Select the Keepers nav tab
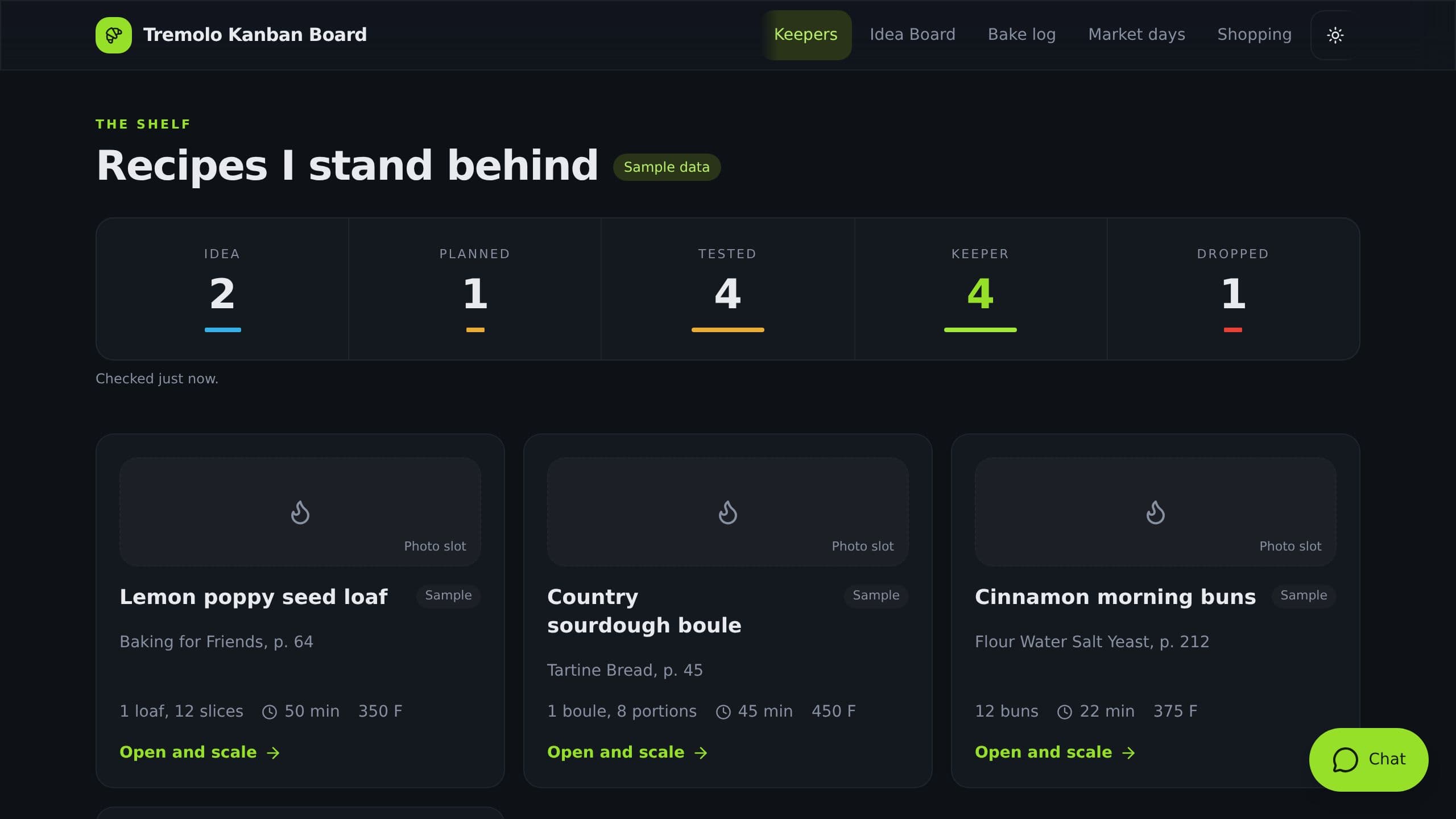Image resolution: width=1456 pixels, height=819 pixels. point(806,35)
